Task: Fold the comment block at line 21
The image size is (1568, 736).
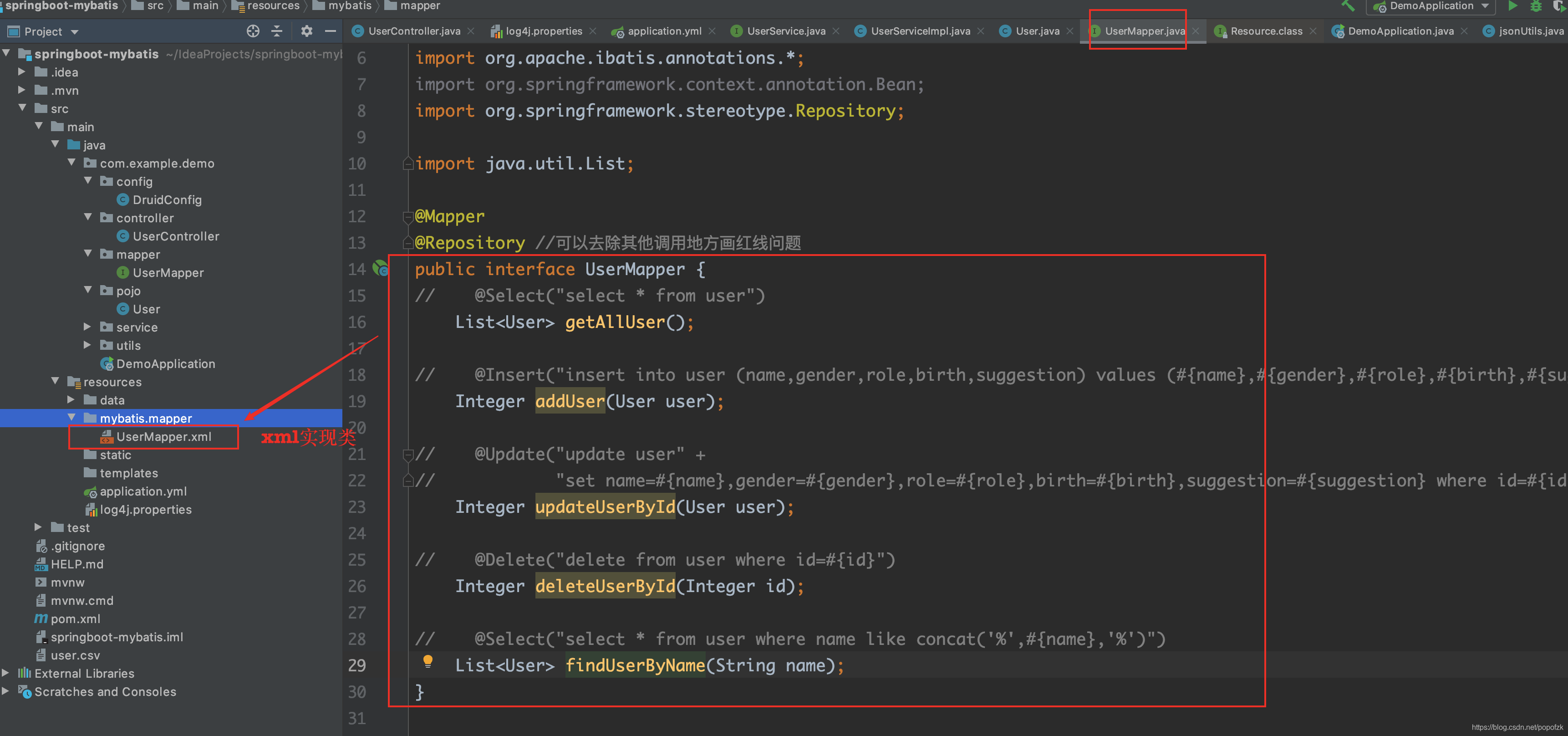Action: tap(408, 454)
